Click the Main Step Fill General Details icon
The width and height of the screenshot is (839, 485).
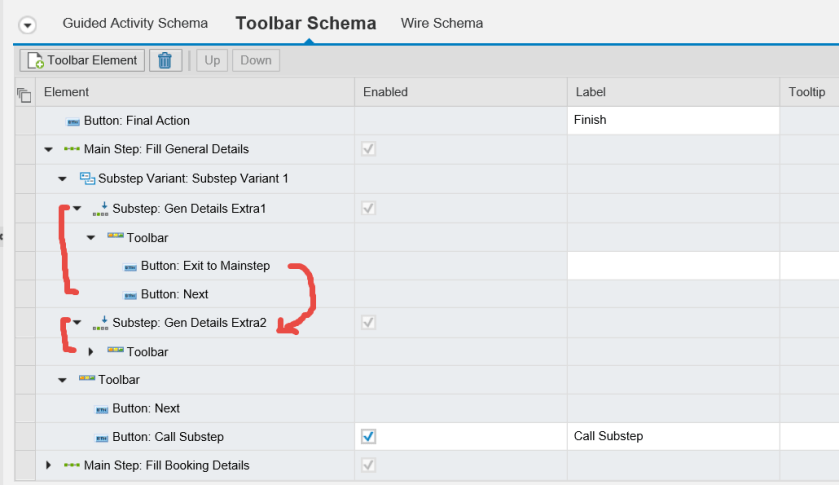coord(72,149)
